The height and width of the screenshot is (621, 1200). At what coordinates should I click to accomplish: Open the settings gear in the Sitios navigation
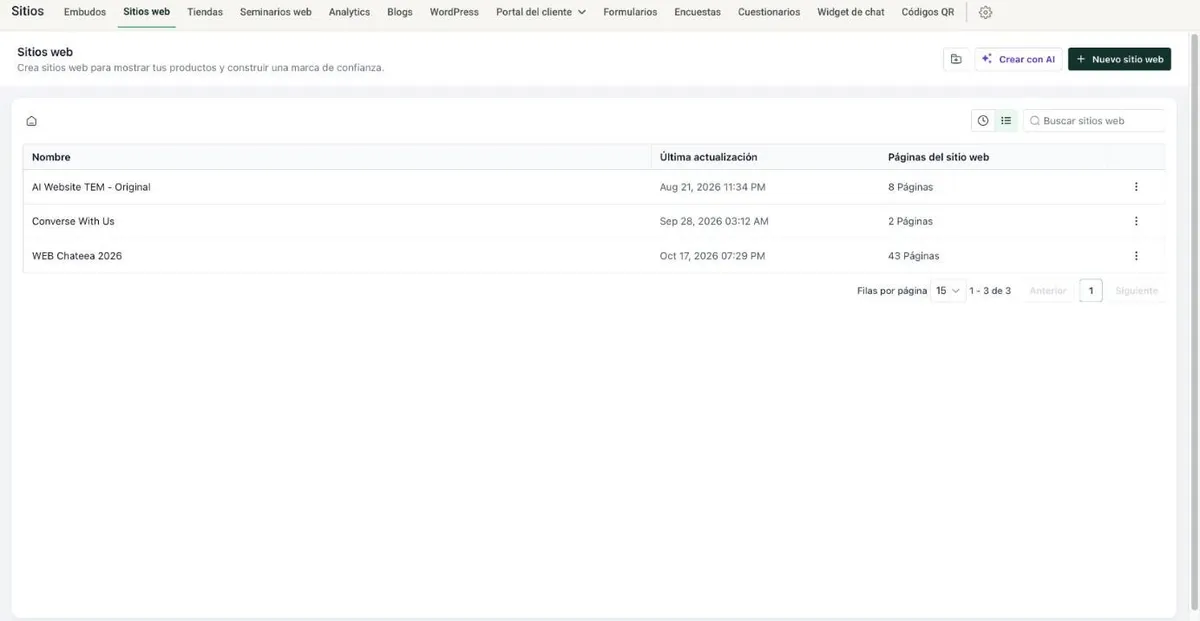click(985, 12)
